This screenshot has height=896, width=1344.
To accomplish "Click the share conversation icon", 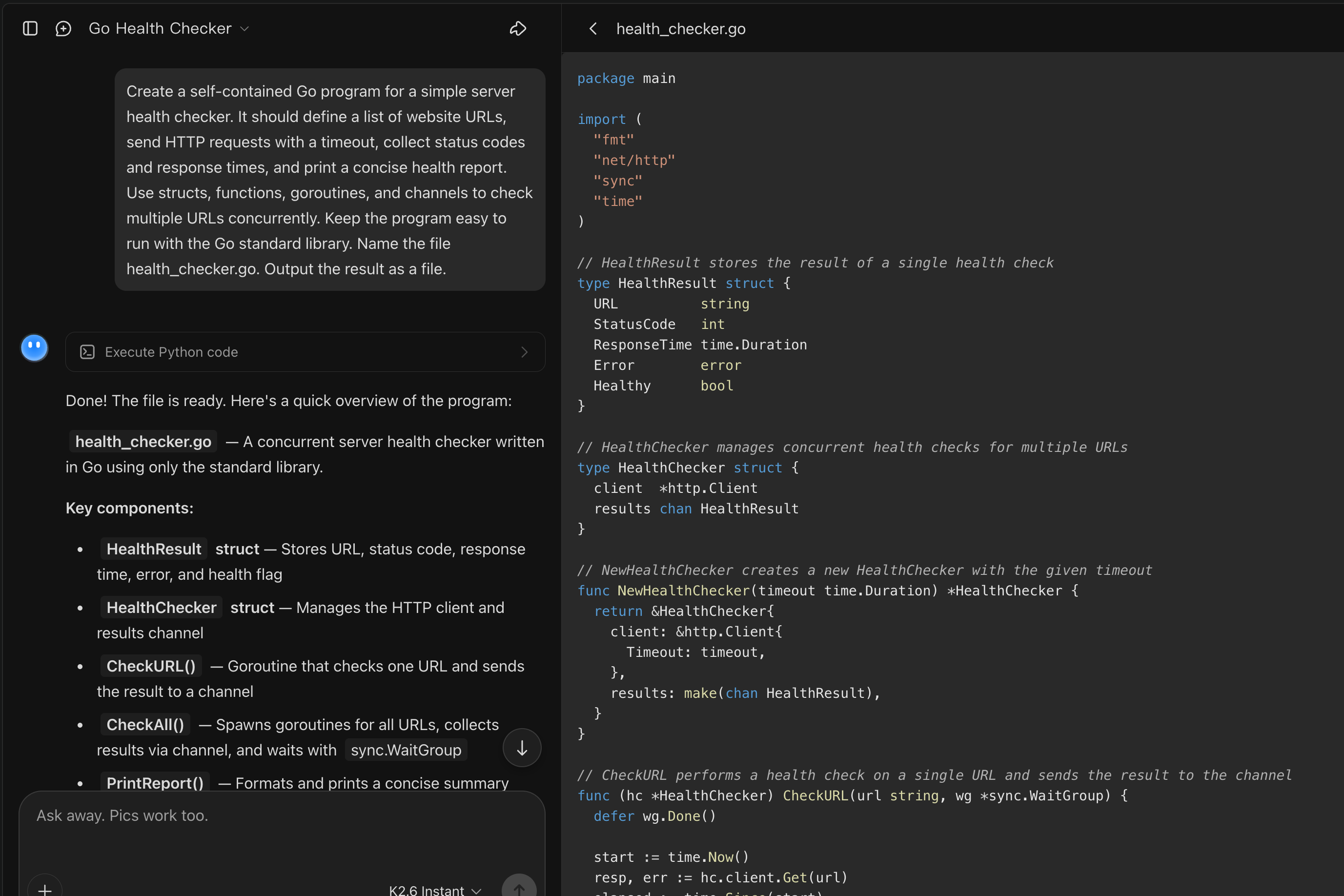I will pos(518,28).
